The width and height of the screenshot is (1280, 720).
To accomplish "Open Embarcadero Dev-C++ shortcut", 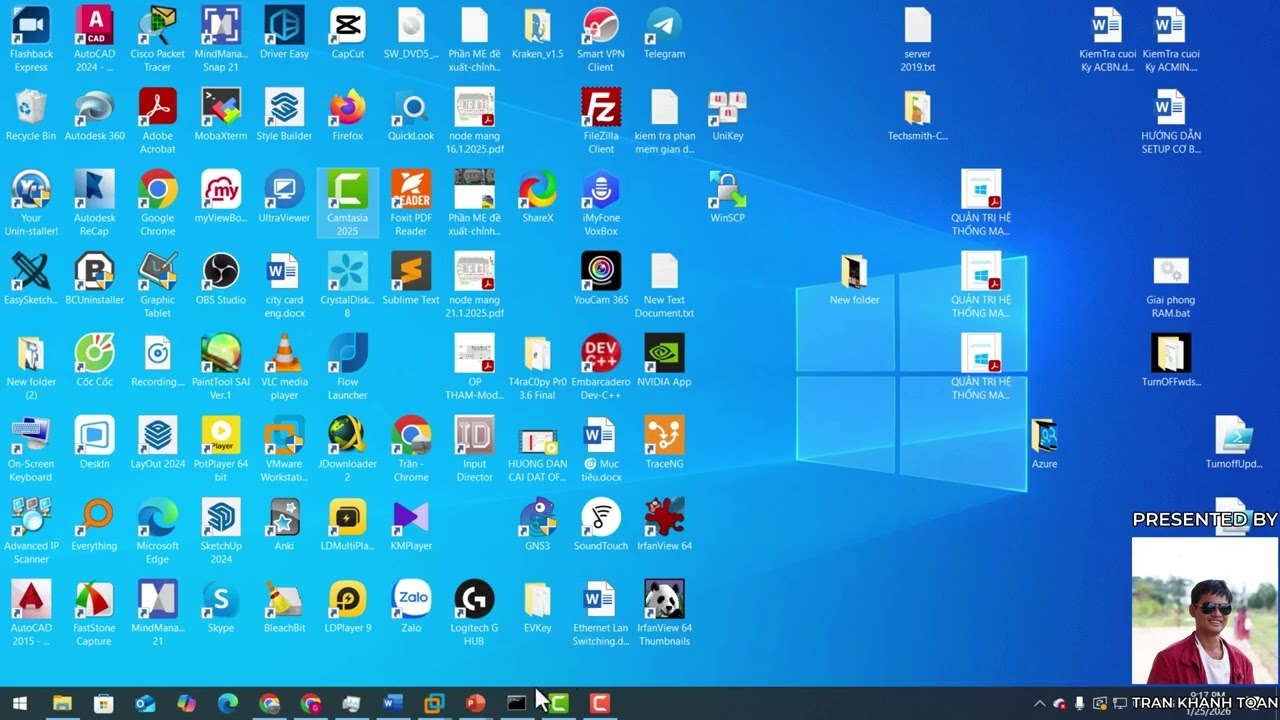I will (x=601, y=368).
